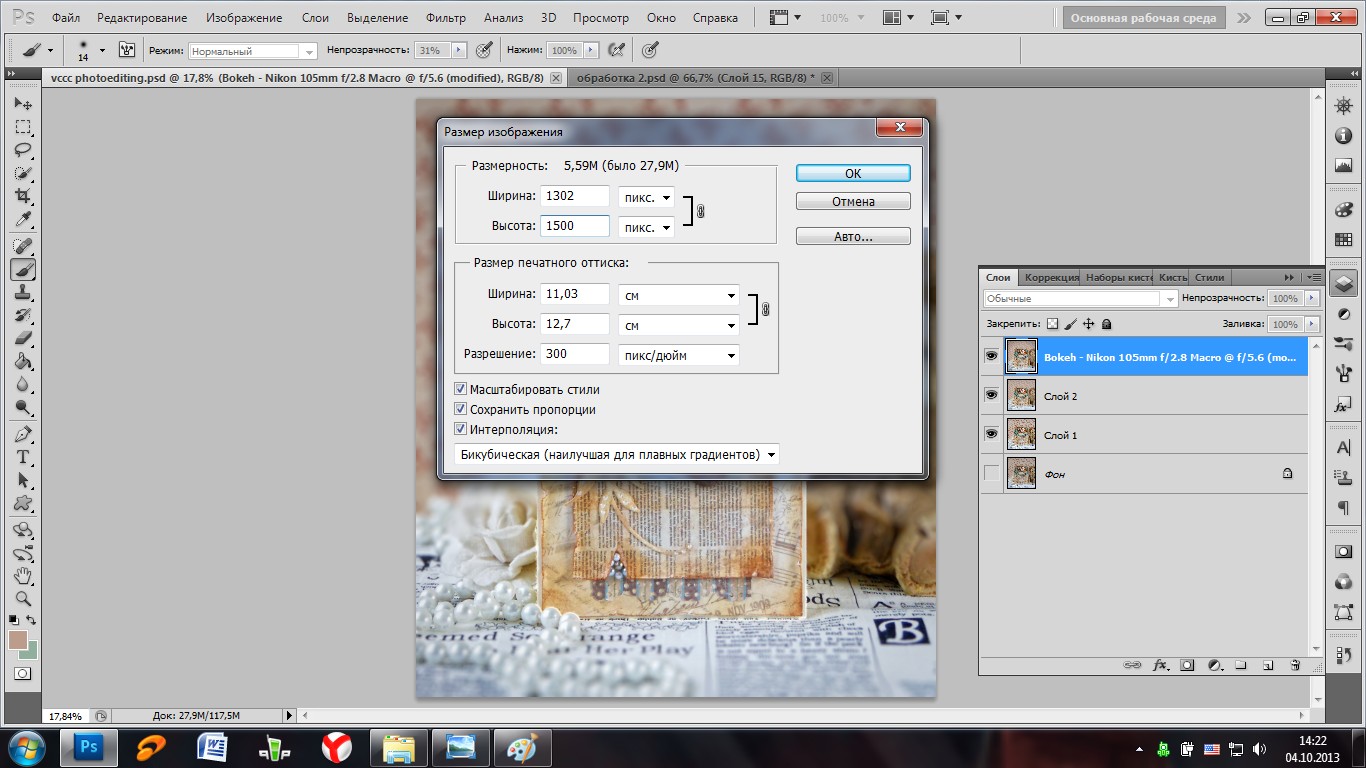Viewport: 1366px width, 768px height.
Task: Open Paragraph panel icon in dock
Action: tap(1343, 508)
